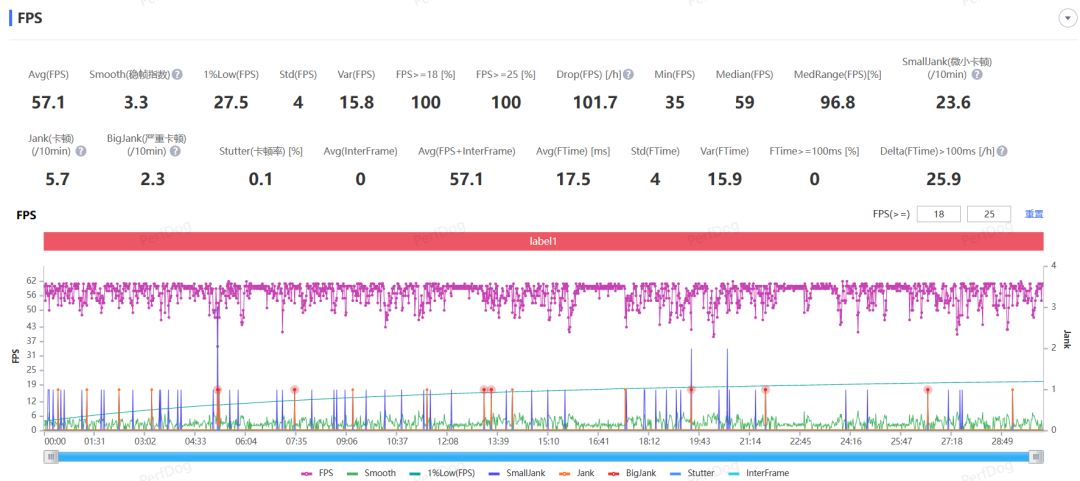
Task: Click the Jank(卡顿) question mark icon
Action: (x=81, y=151)
